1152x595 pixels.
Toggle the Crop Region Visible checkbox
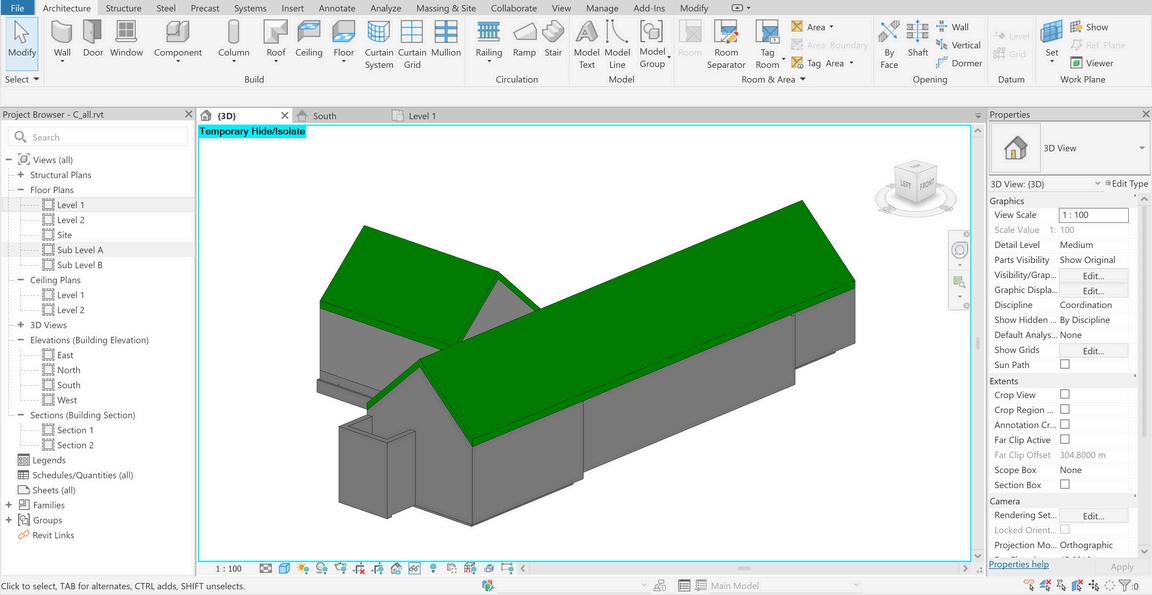pos(1065,409)
